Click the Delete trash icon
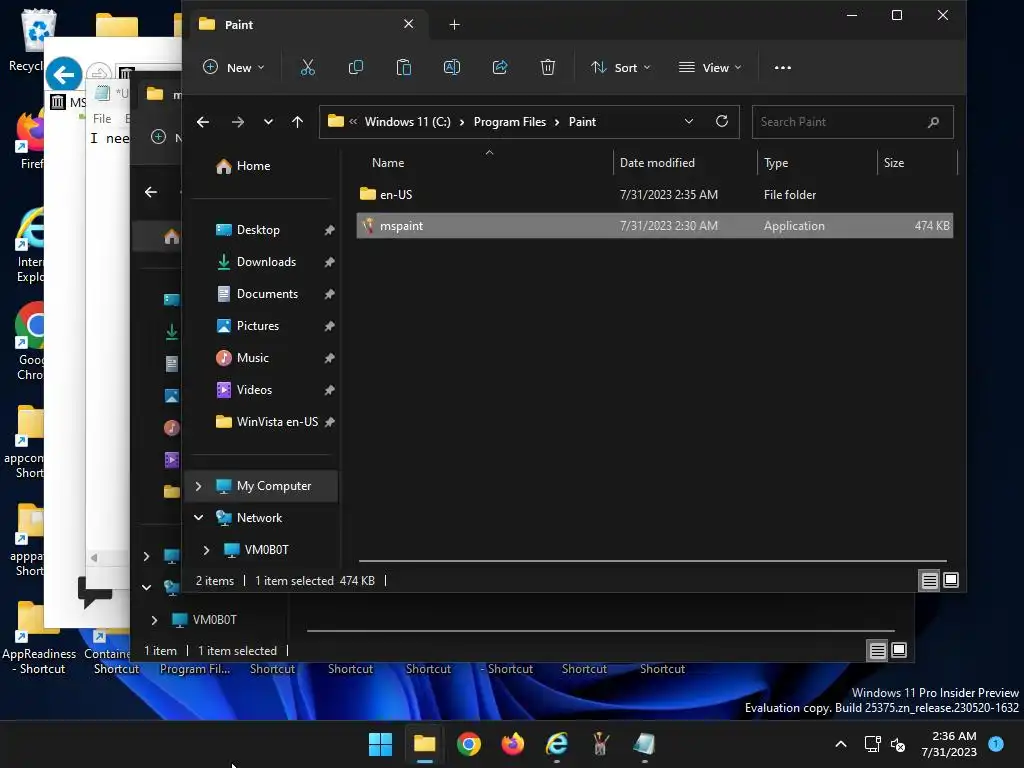1024x768 pixels. click(x=547, y=67)
